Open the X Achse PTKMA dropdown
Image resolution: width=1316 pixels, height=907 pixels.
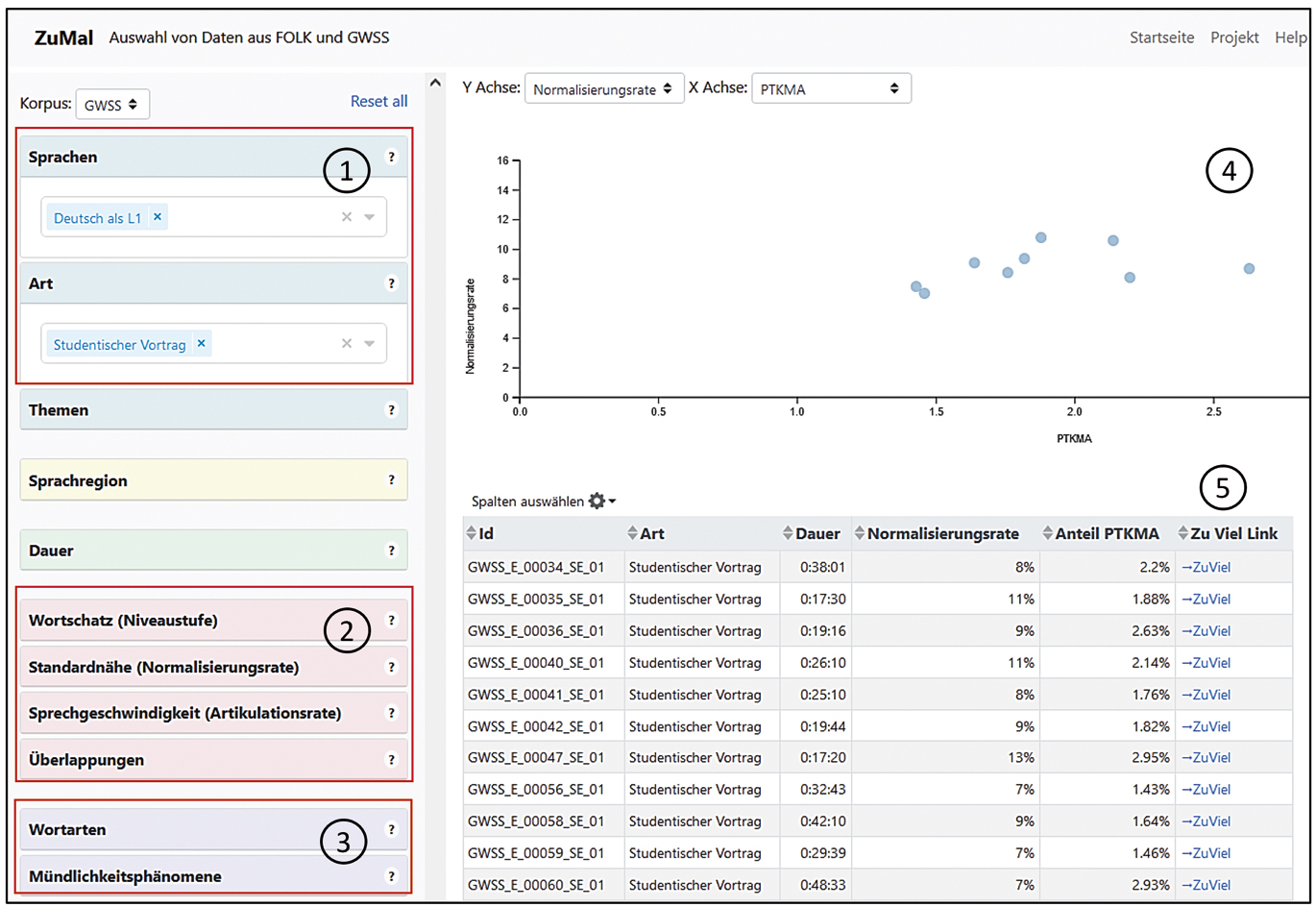[830, 88]
